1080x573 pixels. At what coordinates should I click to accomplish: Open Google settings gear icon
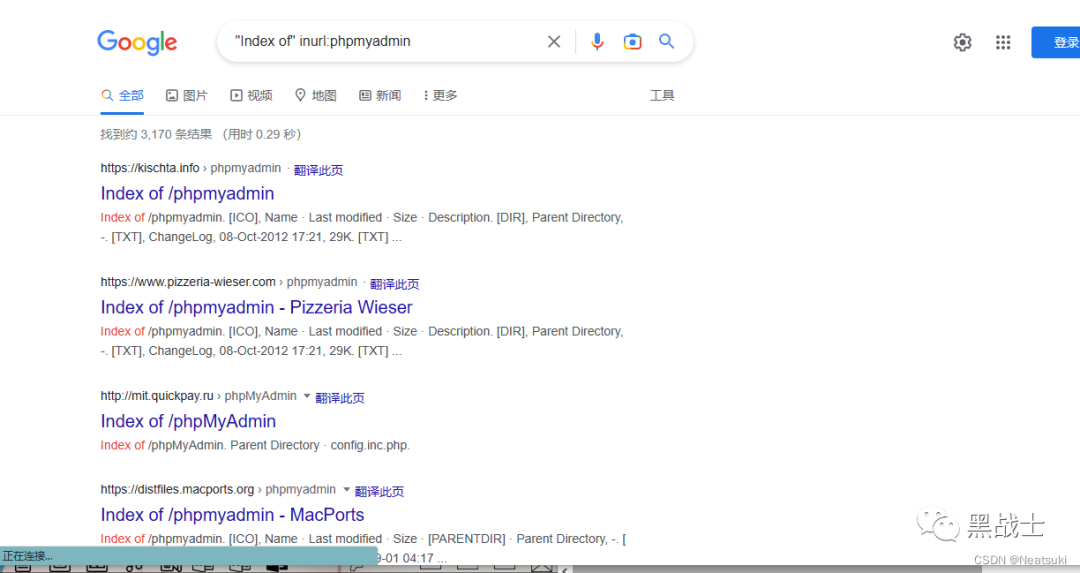pyautogui.click(x=962, y=42)
